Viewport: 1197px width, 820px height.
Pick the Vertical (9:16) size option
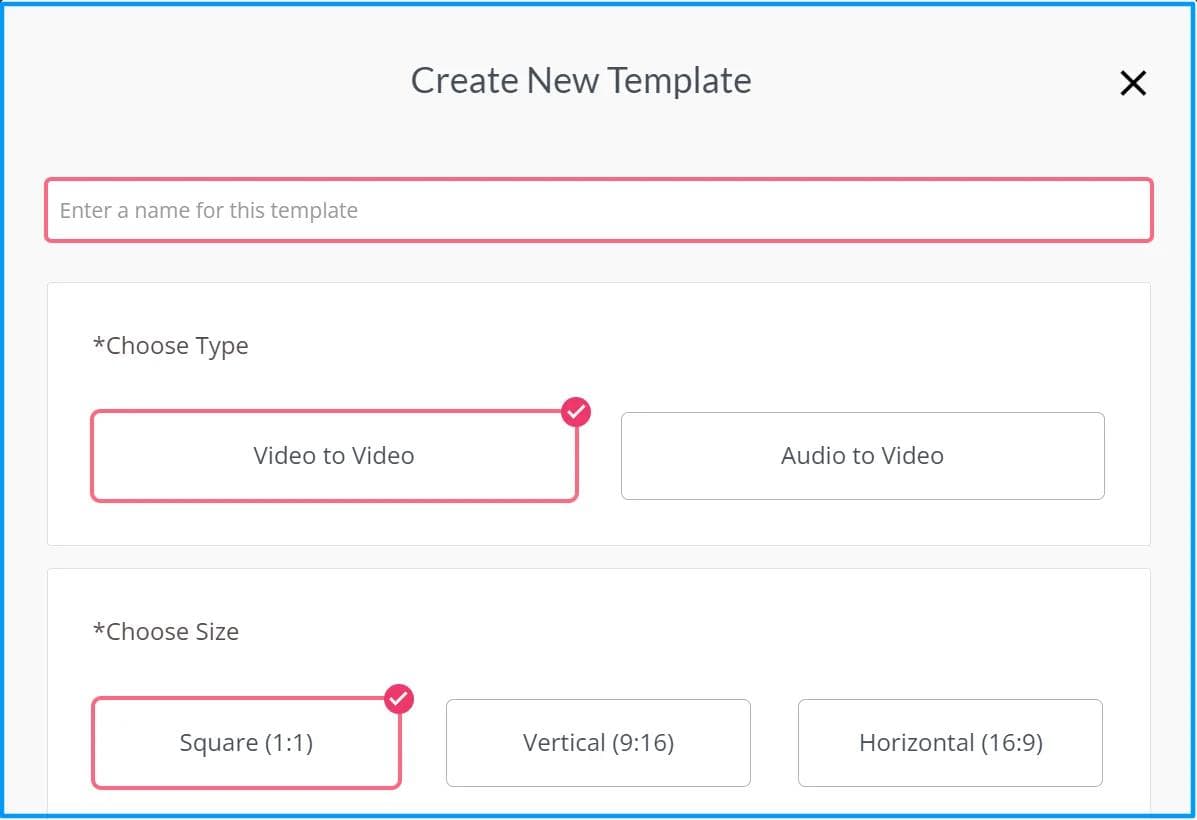pyautogui.click(x=598, y=743)
